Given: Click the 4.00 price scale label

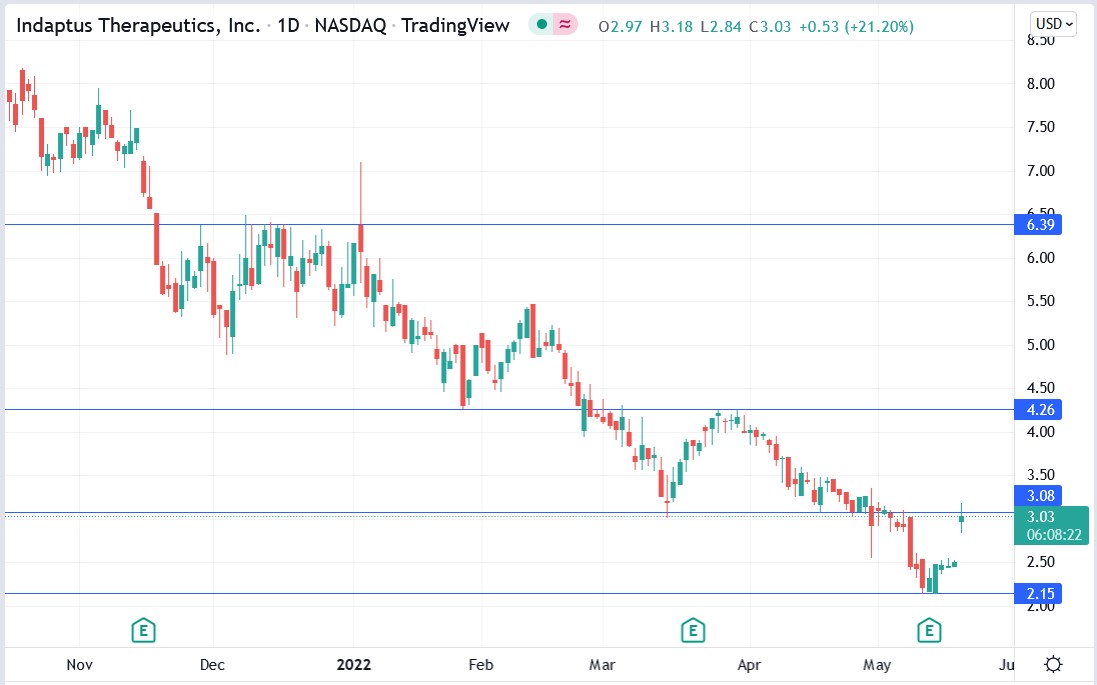Looking at the screenshot, I should tap(1040, 432).
